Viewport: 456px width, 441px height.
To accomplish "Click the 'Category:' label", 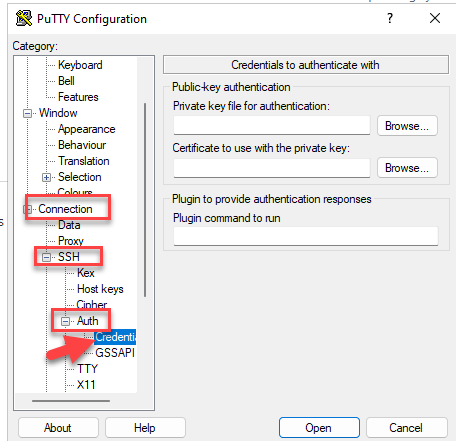I will coord(35,46).
